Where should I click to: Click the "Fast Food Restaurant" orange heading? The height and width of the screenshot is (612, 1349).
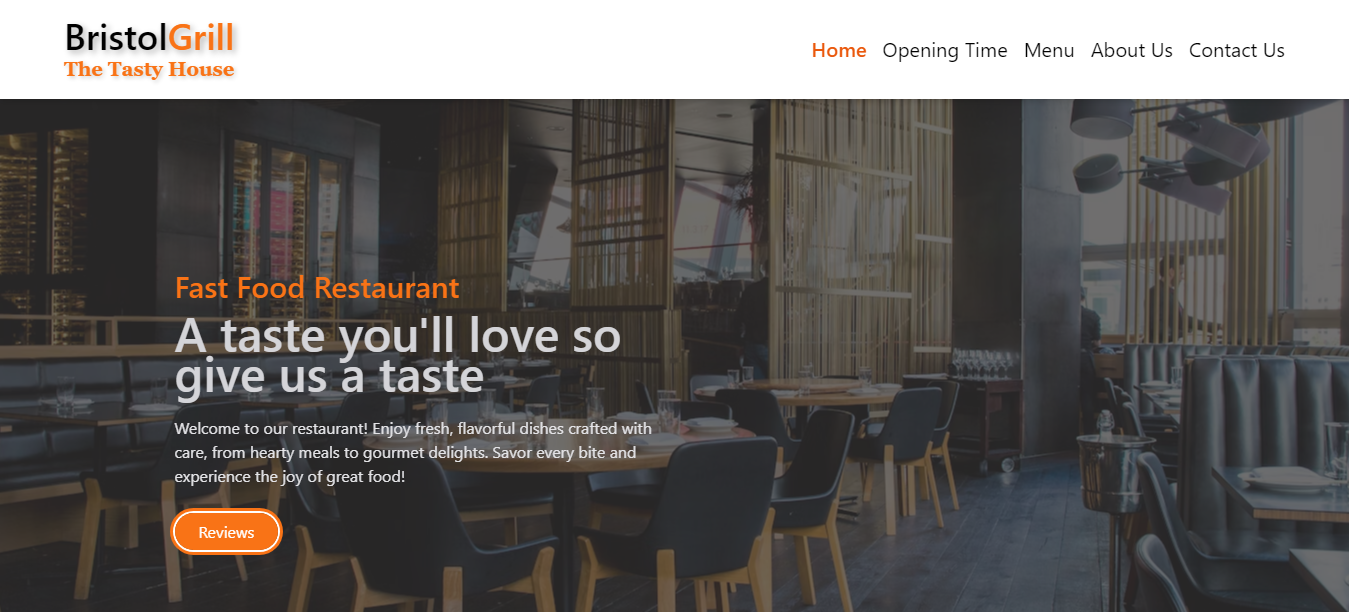(x=317, y=288)
